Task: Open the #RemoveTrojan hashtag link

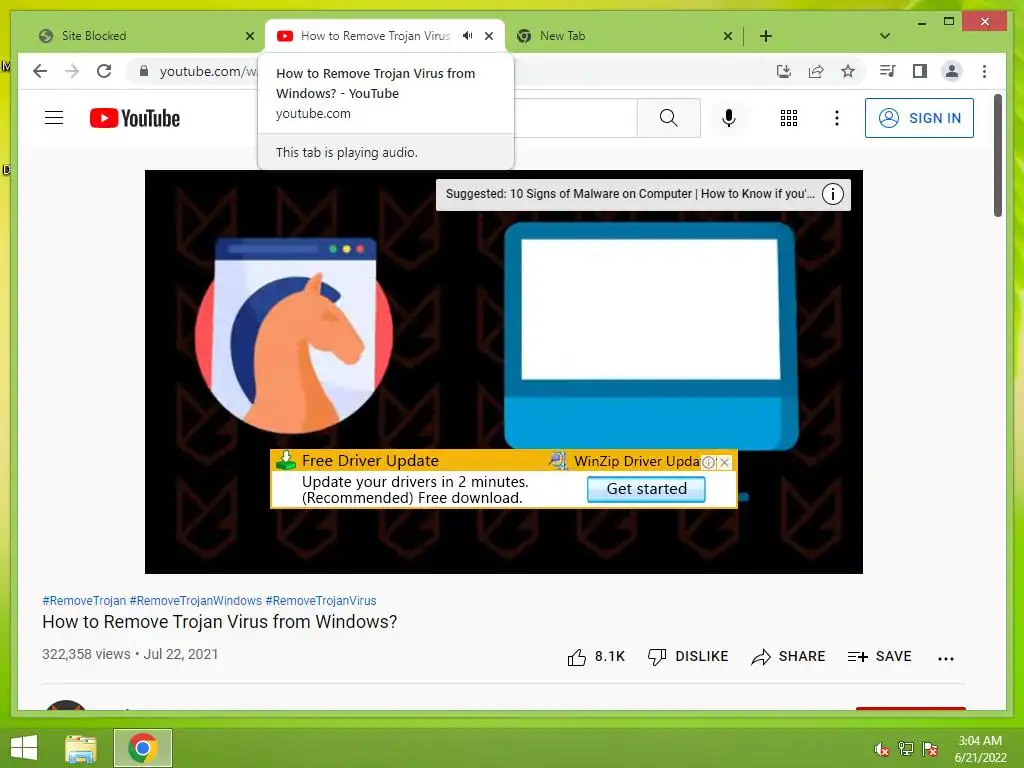Action: click(84, 601)
